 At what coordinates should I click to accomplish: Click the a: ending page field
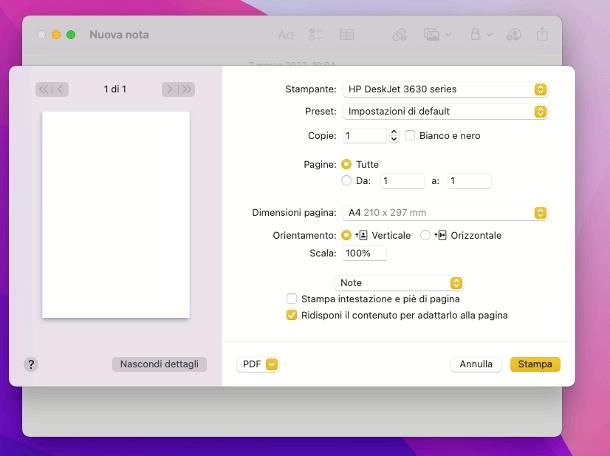point(469,181)
